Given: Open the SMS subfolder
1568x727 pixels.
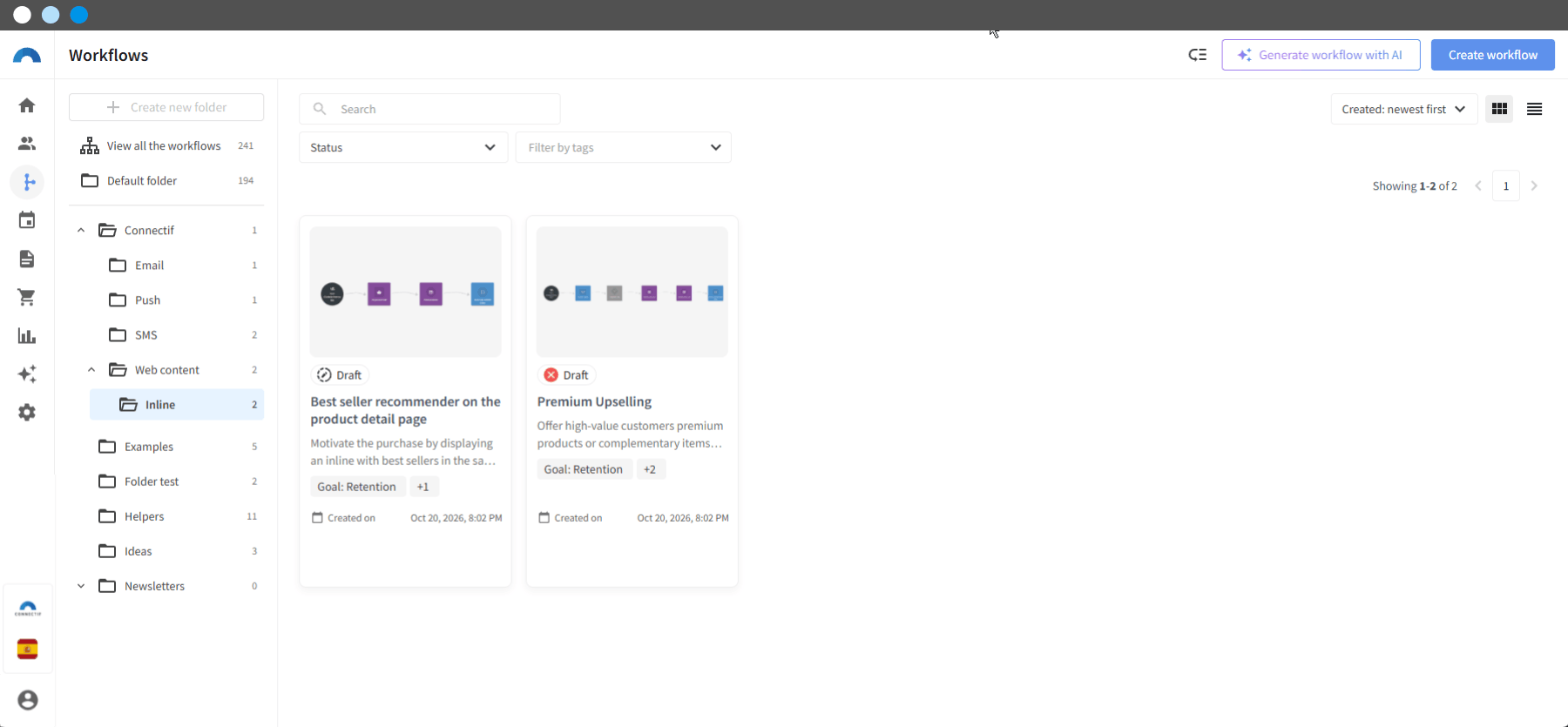Looking at the screenshot, I should tap(177, 335).
